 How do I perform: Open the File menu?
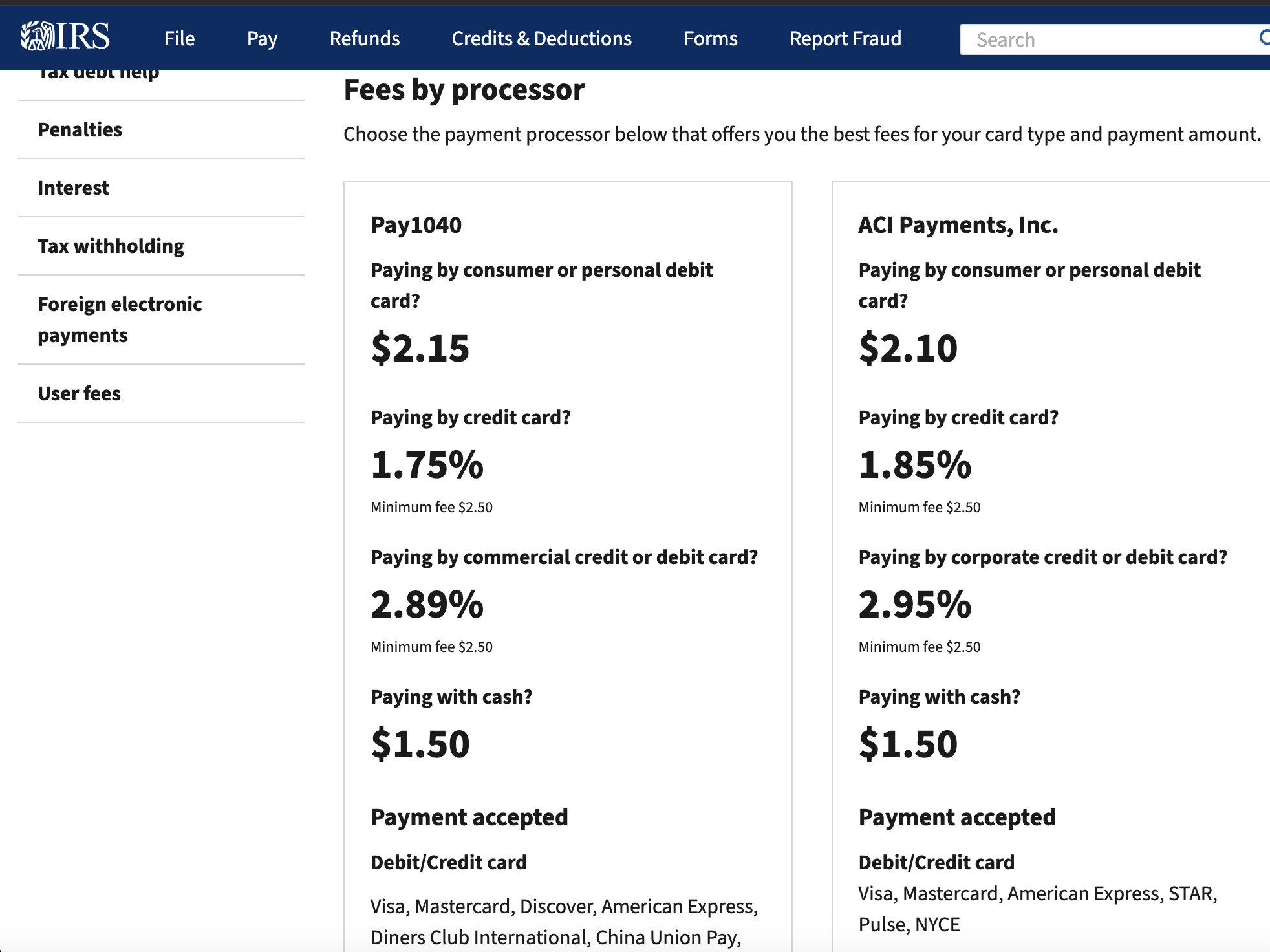(179, 39)
